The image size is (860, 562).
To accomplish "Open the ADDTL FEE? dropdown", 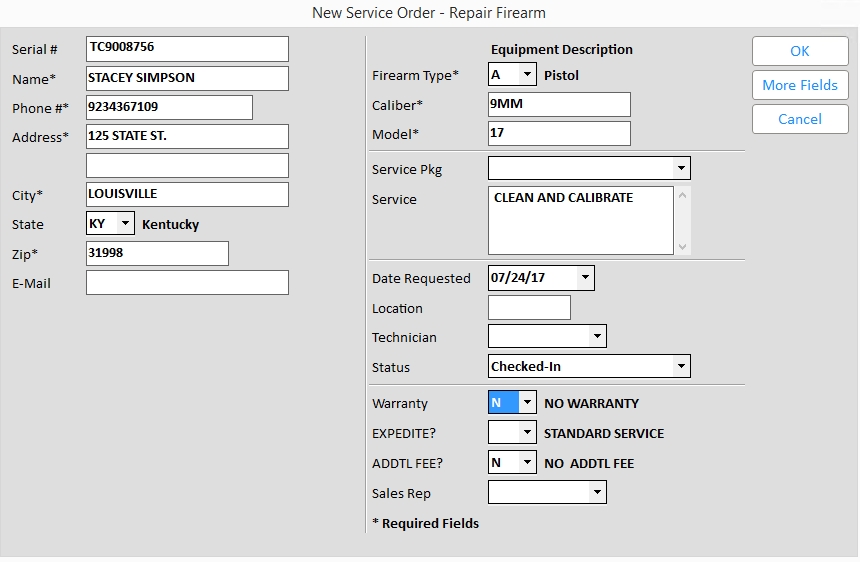I will [x=527, y=463].
